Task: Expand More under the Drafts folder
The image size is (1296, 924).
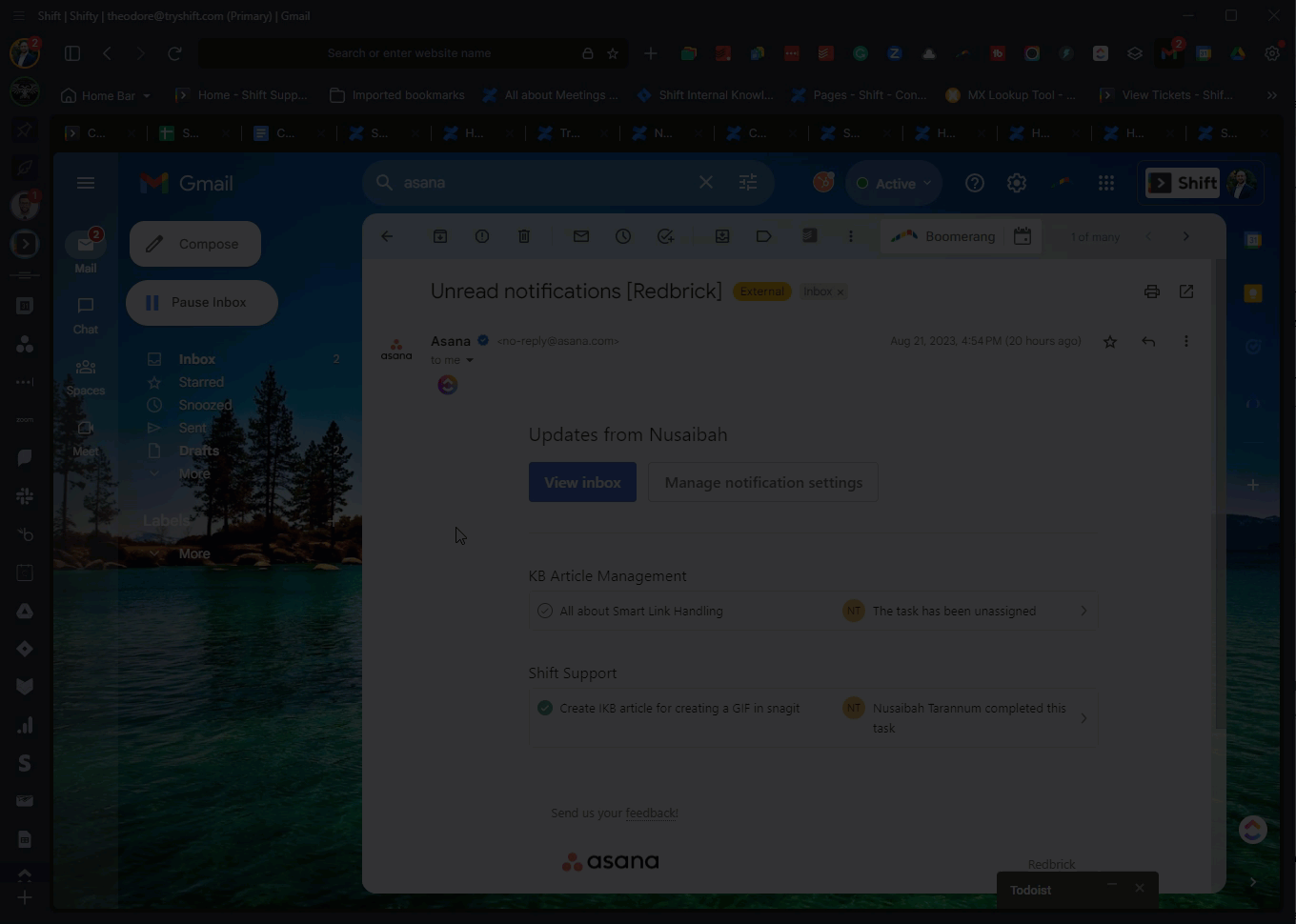Action: tap(194, 473)
